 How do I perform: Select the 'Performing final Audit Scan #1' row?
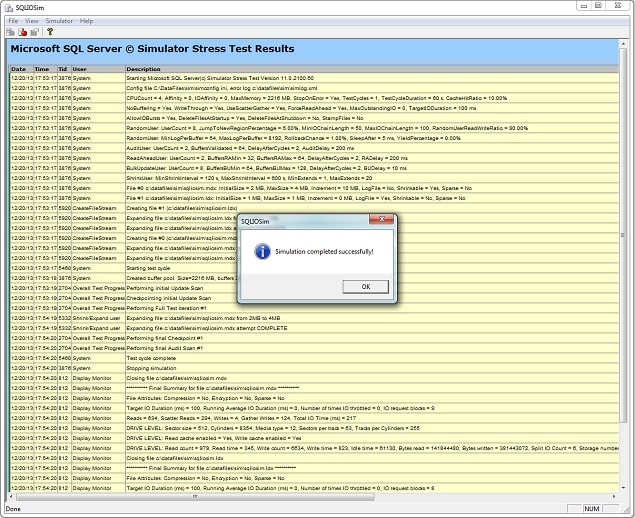[314, 348]
